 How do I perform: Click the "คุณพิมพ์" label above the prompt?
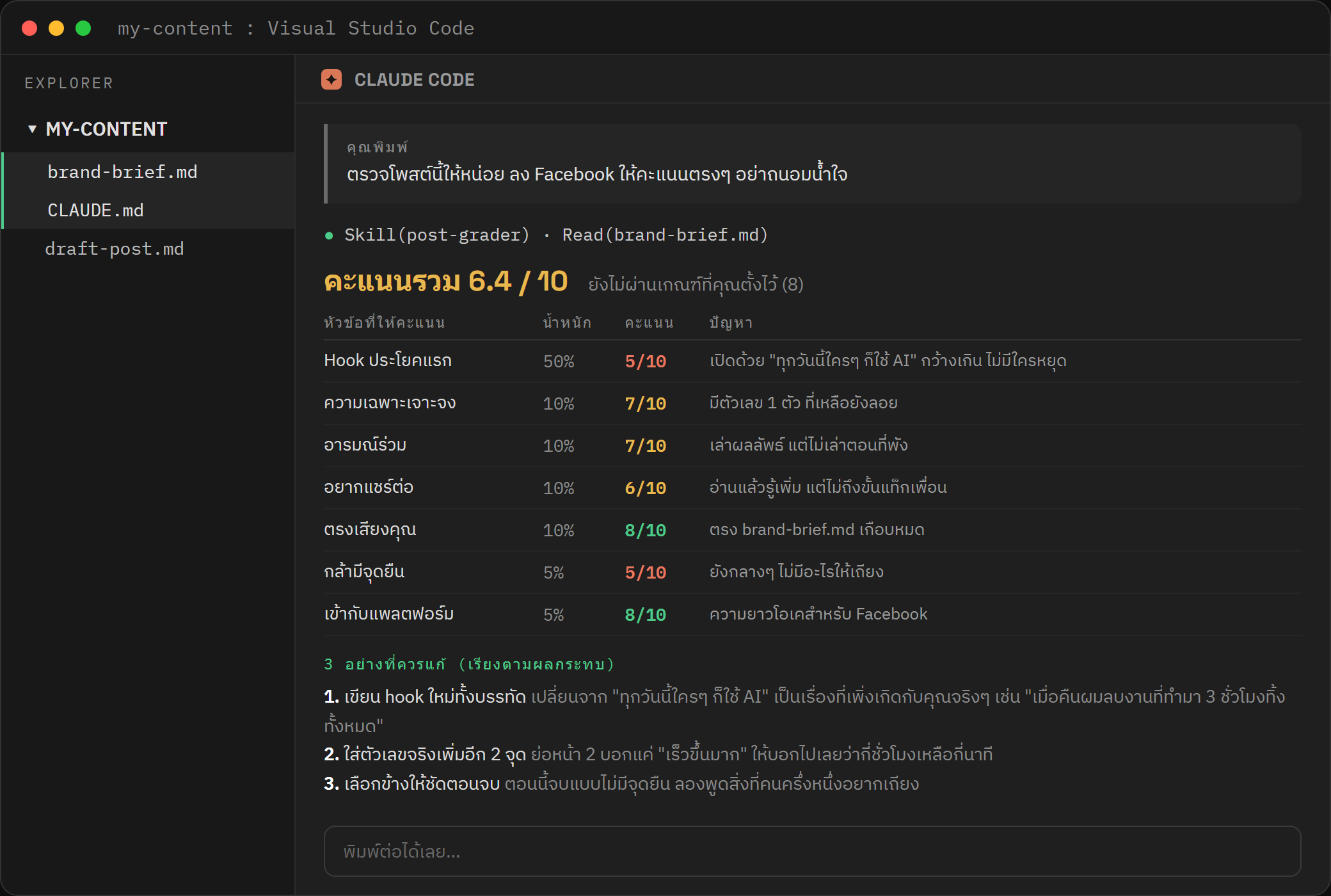[x=378, y=147]
